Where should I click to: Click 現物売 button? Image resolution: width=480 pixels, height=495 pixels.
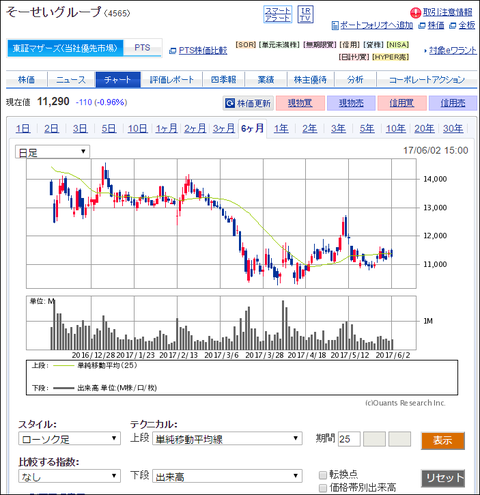351,103
